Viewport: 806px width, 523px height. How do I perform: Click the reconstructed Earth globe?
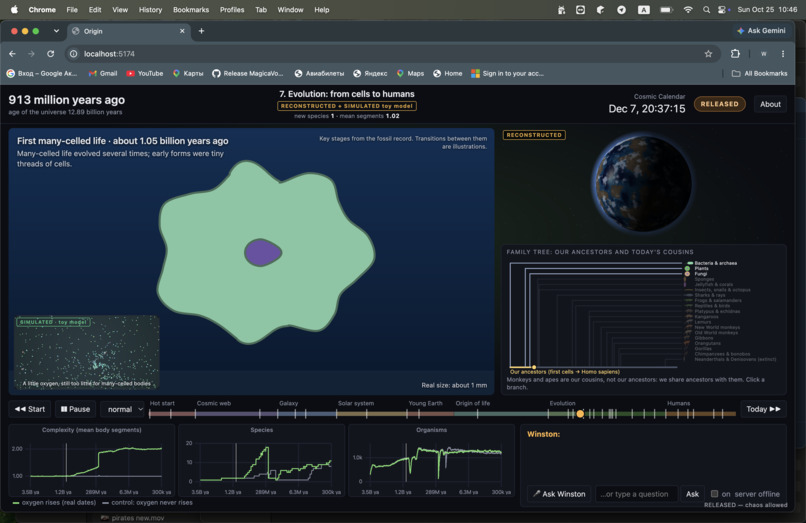pyautogui.click(x=641, y=183)
